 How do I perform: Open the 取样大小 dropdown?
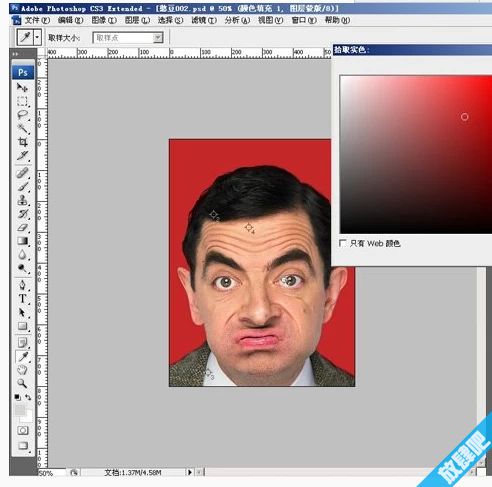click(128, 38)
